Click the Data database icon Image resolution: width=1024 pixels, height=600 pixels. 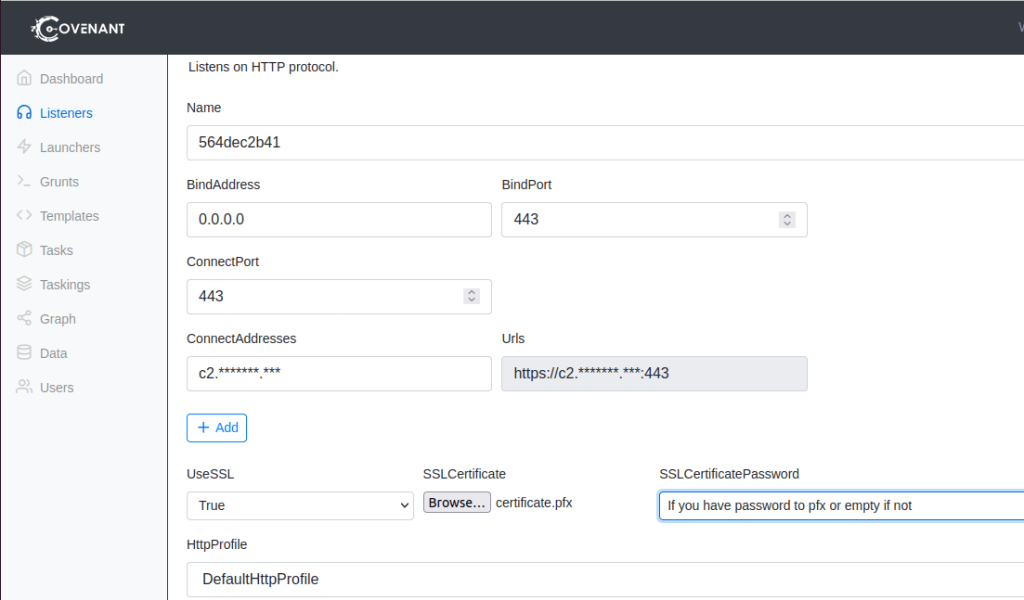pos(25,353)
